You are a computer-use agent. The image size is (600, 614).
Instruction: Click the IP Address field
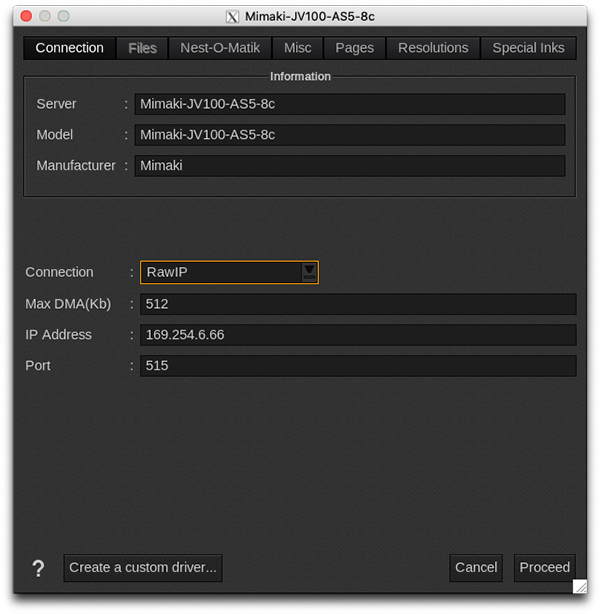point(358,335)
